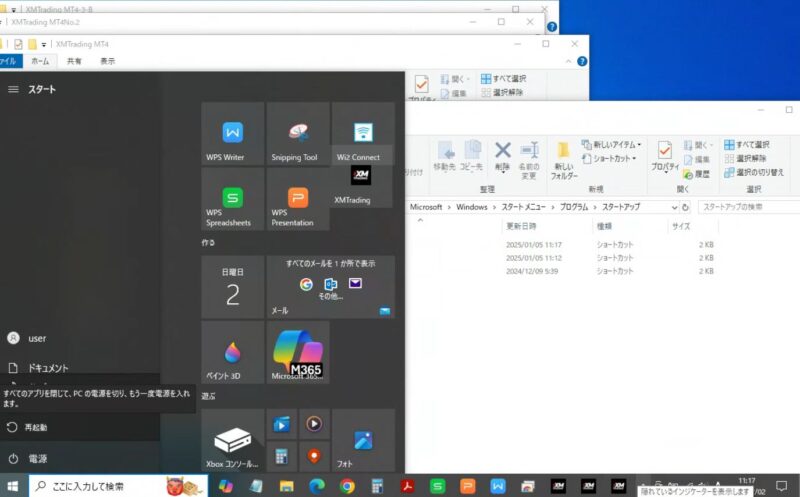Open the Microsoft 365 tile
This screenshot has height=497, width=800.
click(298, 353)
